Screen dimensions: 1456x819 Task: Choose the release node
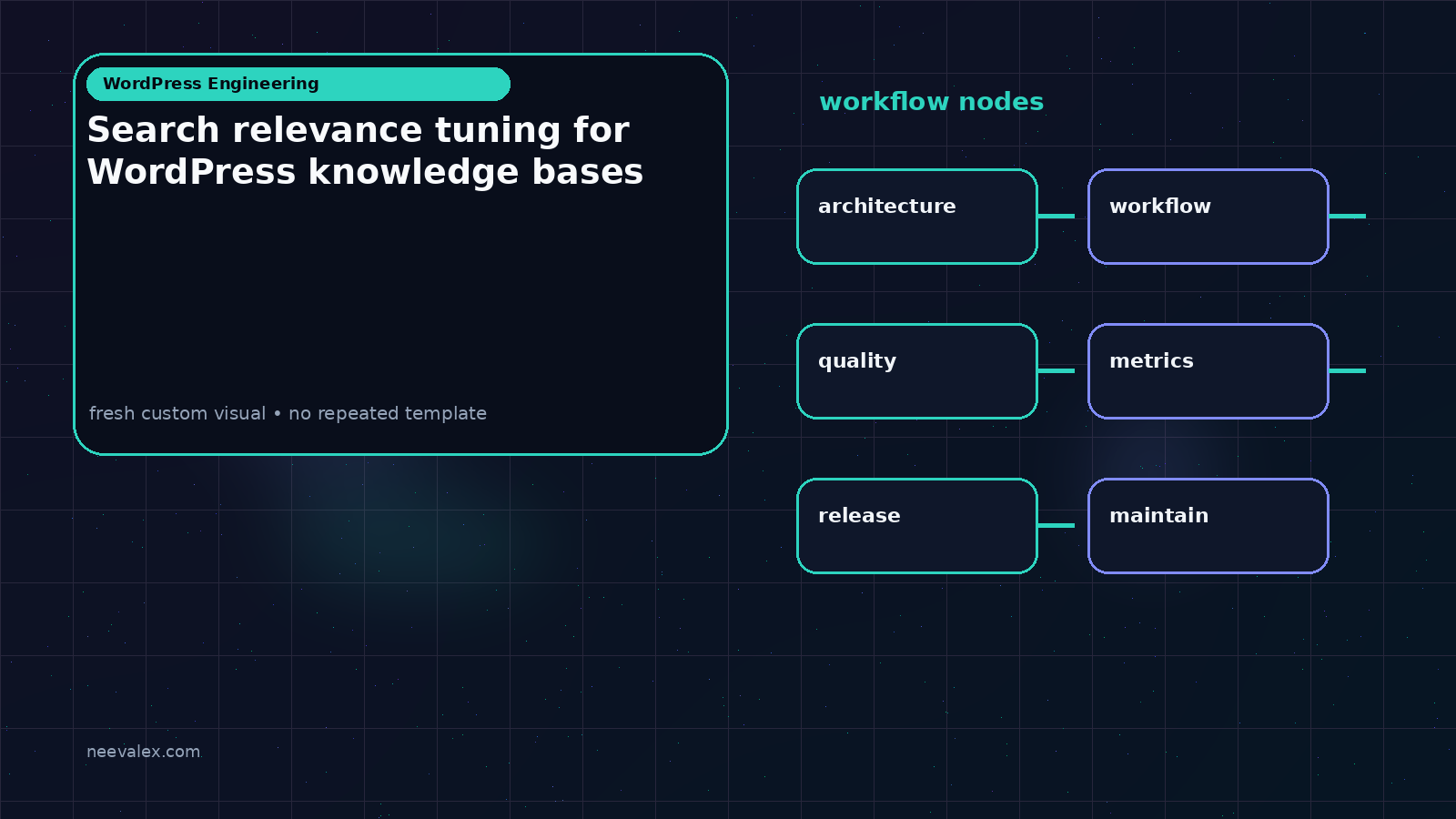(x=917, y=526)
